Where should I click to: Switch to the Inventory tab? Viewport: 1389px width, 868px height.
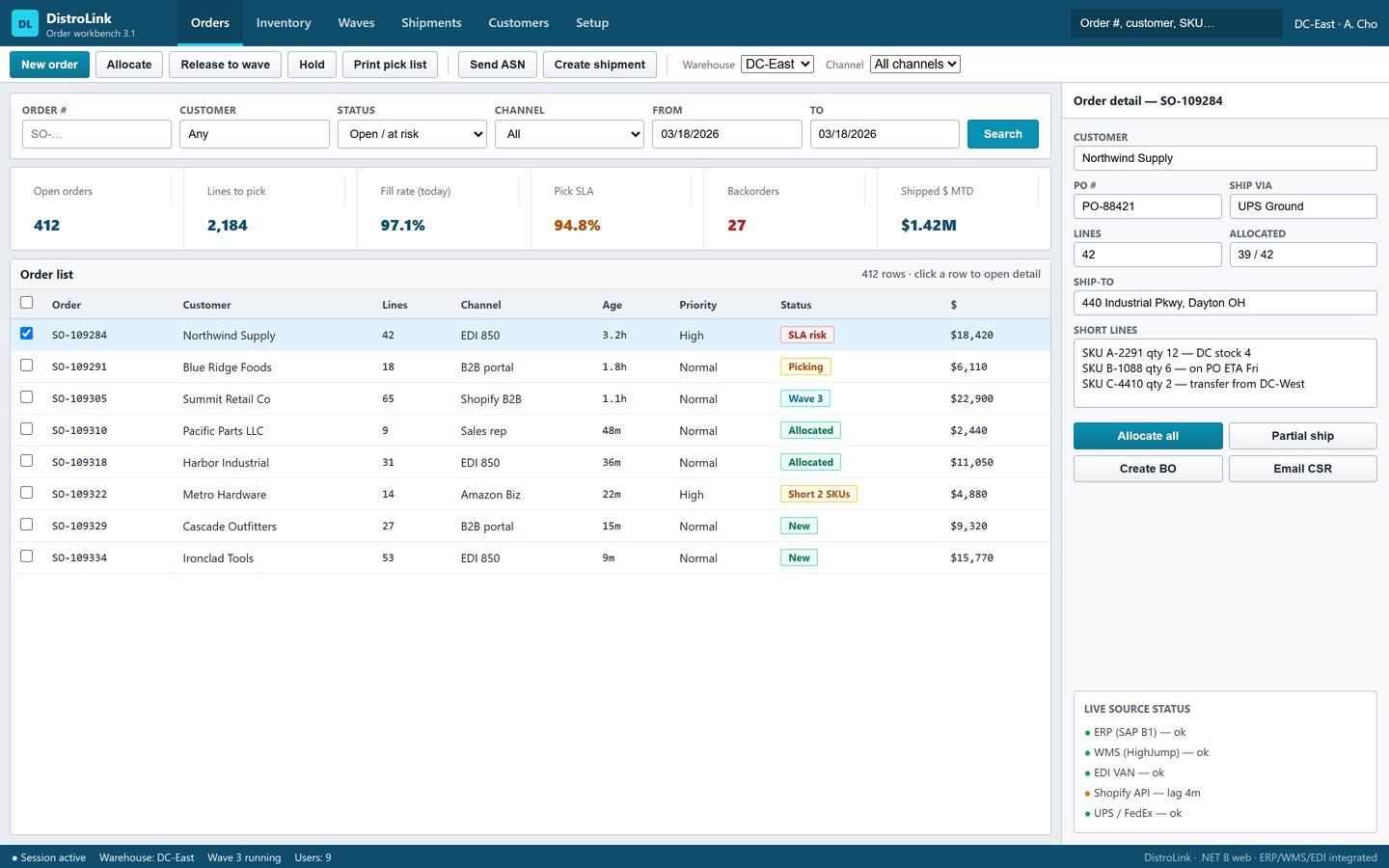[x=284, y=23]
